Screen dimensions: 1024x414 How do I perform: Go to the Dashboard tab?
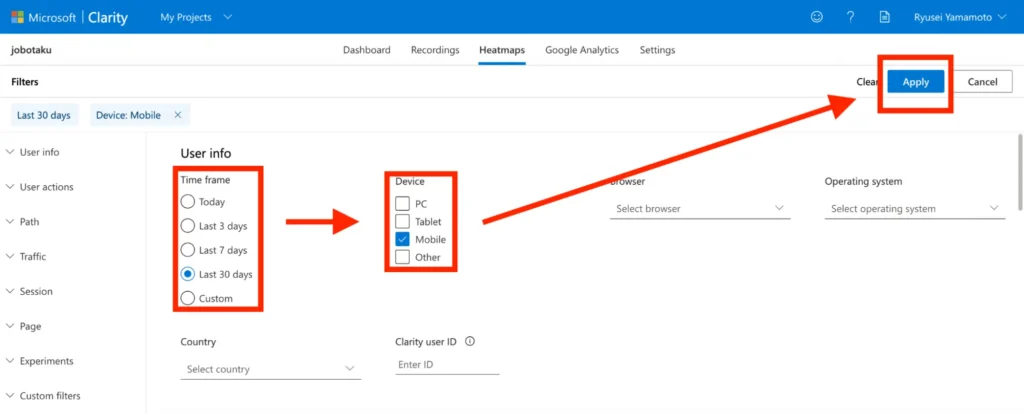tap(366, 50)
